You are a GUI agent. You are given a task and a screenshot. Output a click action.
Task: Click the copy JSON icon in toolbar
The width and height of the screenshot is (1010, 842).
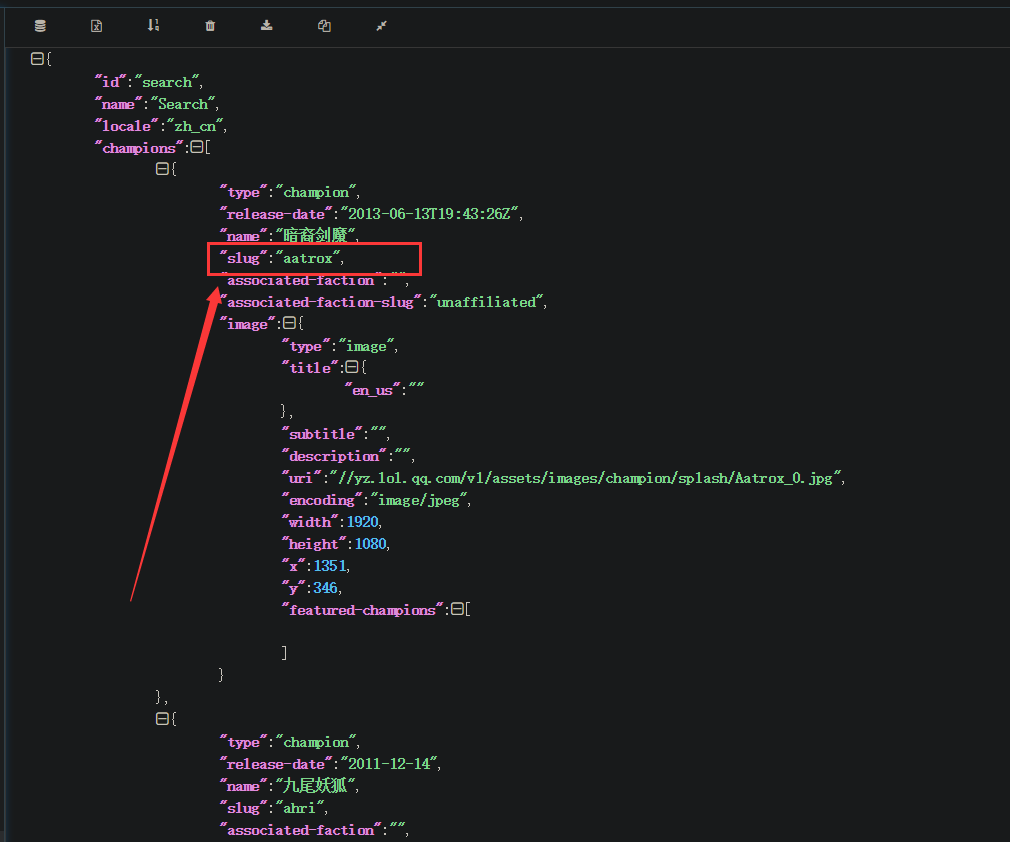coord(324,26)
